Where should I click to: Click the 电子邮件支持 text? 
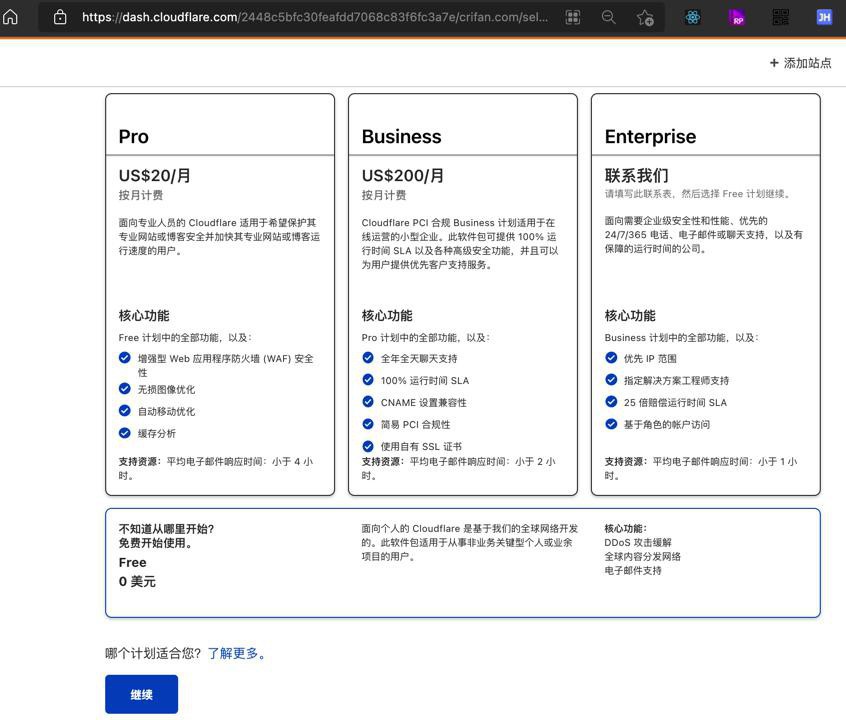[633, 570]
